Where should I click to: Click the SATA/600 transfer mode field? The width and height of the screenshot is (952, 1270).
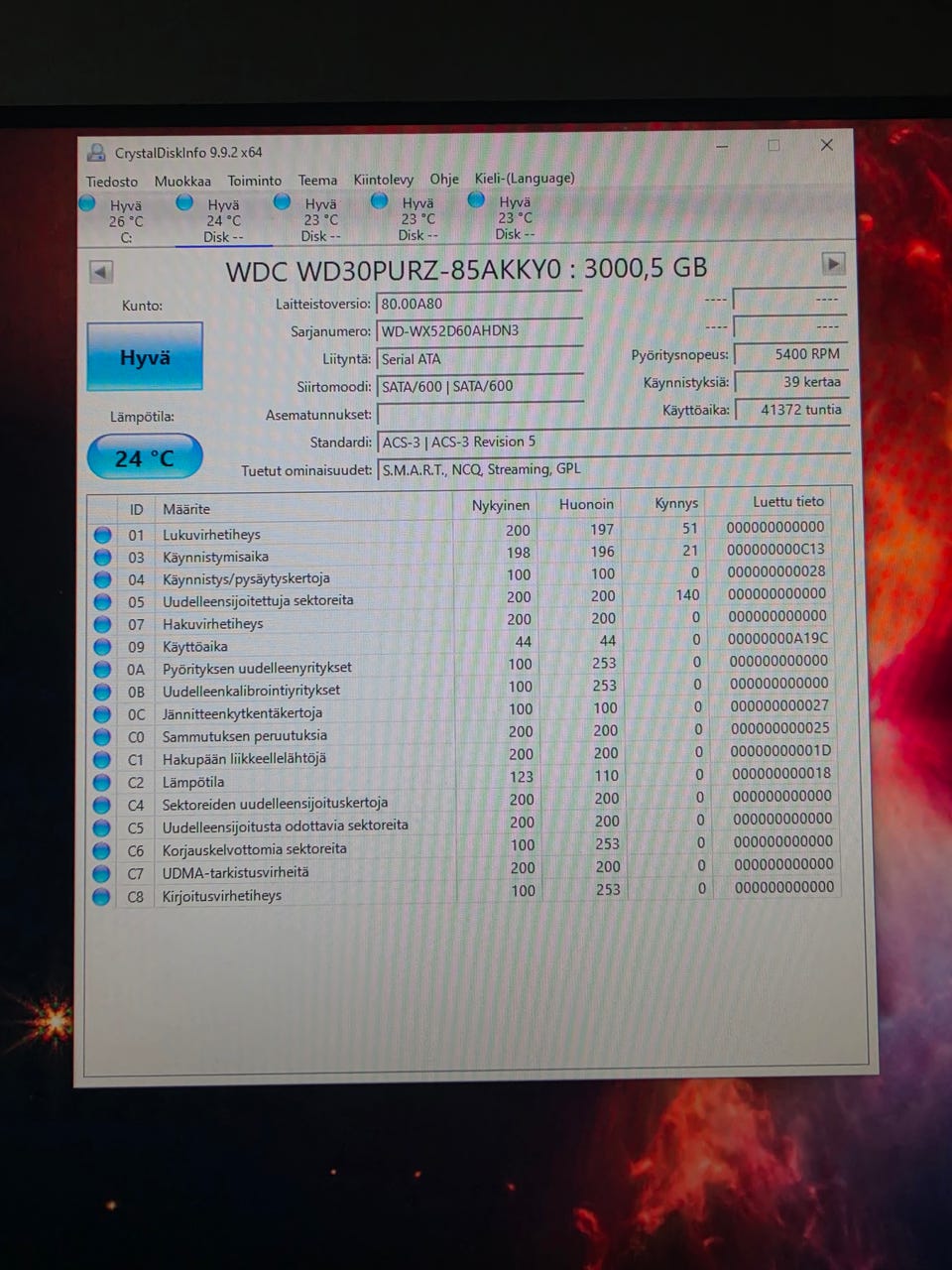[479, 386]
